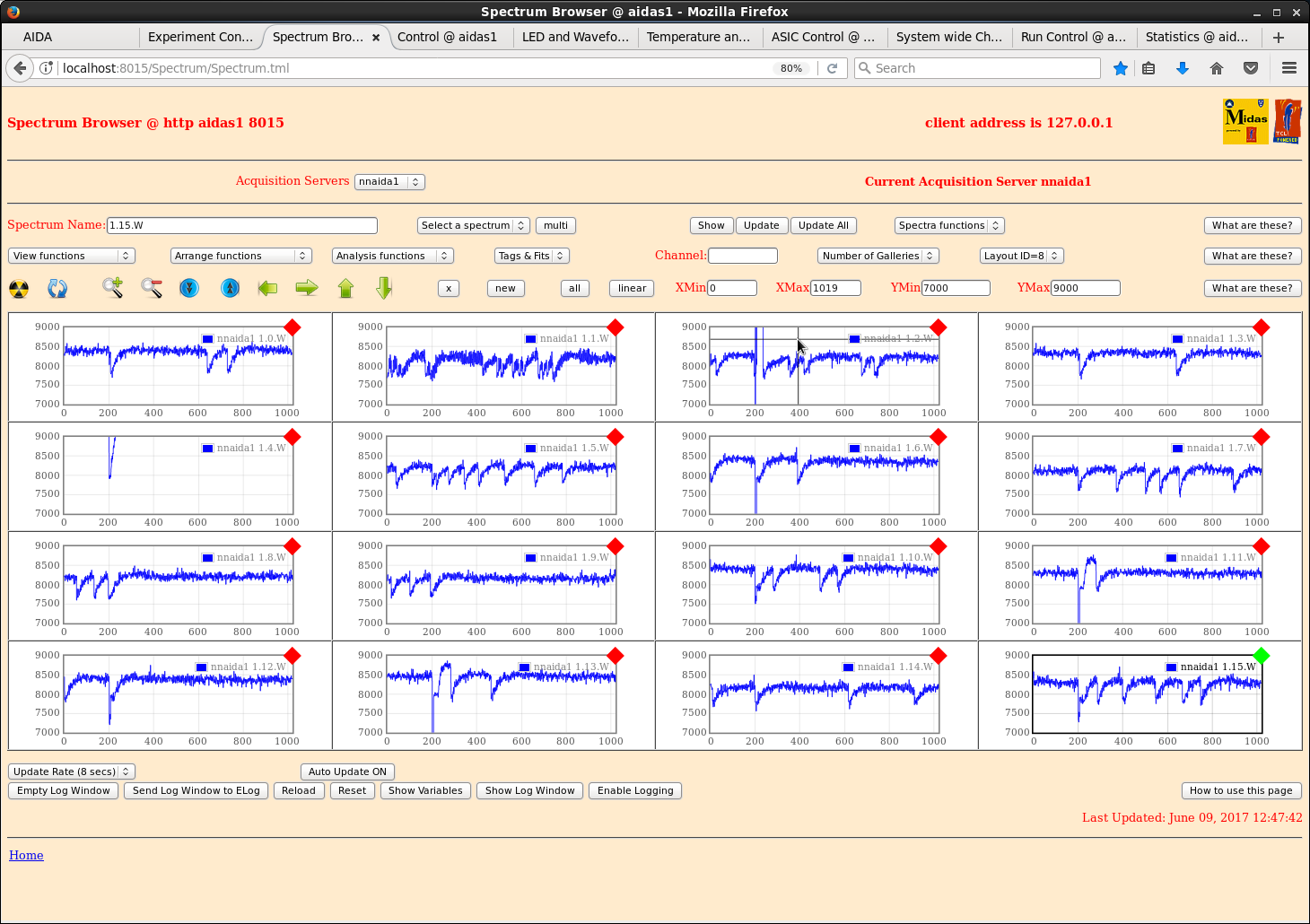
Task: Open the Firefox hamburger menu
Action: point(1289,68)
